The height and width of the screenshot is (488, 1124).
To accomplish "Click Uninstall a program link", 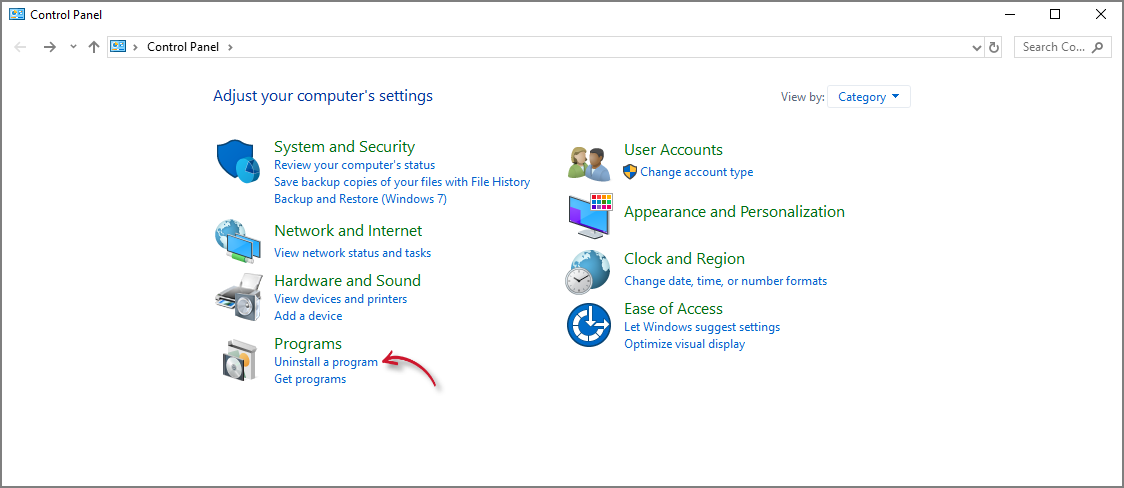I will click(x=326, y=362).
